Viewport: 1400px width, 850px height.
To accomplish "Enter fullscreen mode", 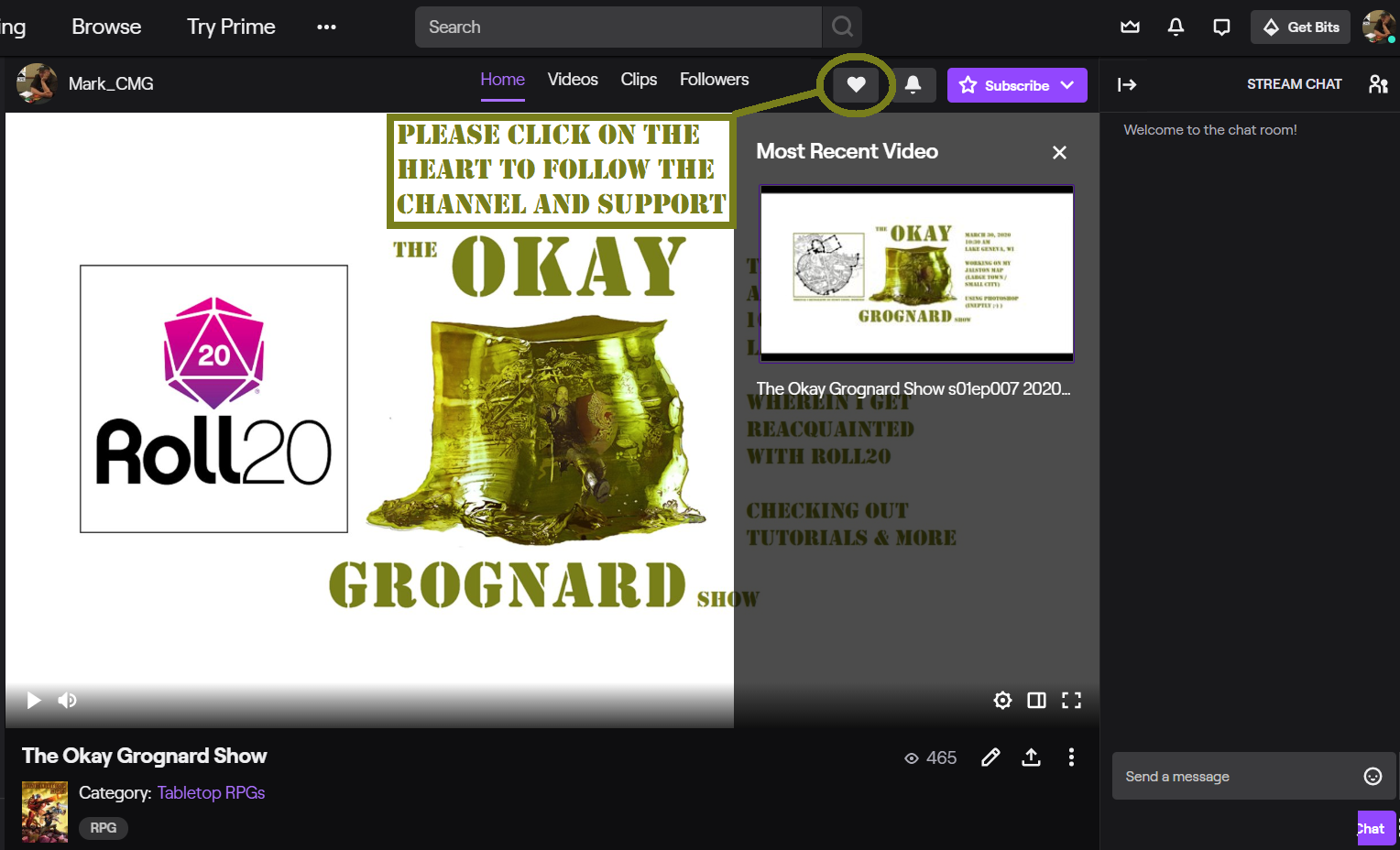I will point(1071,701).
